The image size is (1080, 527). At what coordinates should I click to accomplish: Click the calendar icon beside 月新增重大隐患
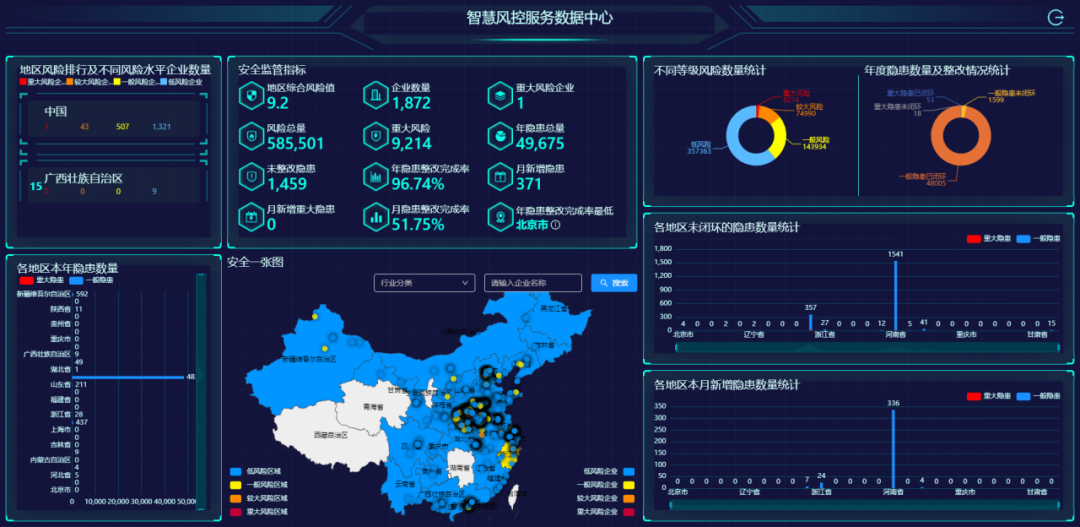coord(251,217)
